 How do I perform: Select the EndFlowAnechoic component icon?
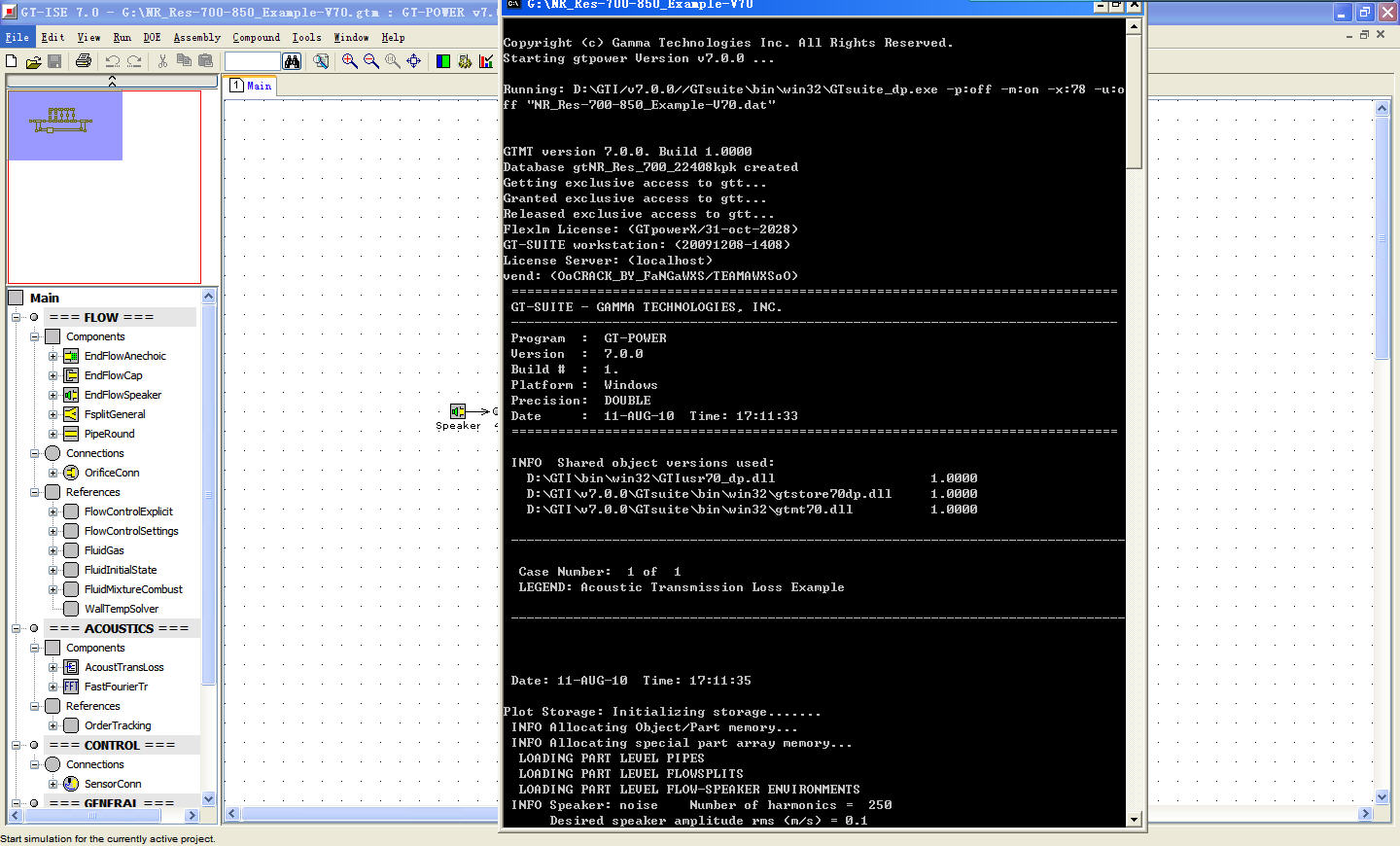[71, 356]
